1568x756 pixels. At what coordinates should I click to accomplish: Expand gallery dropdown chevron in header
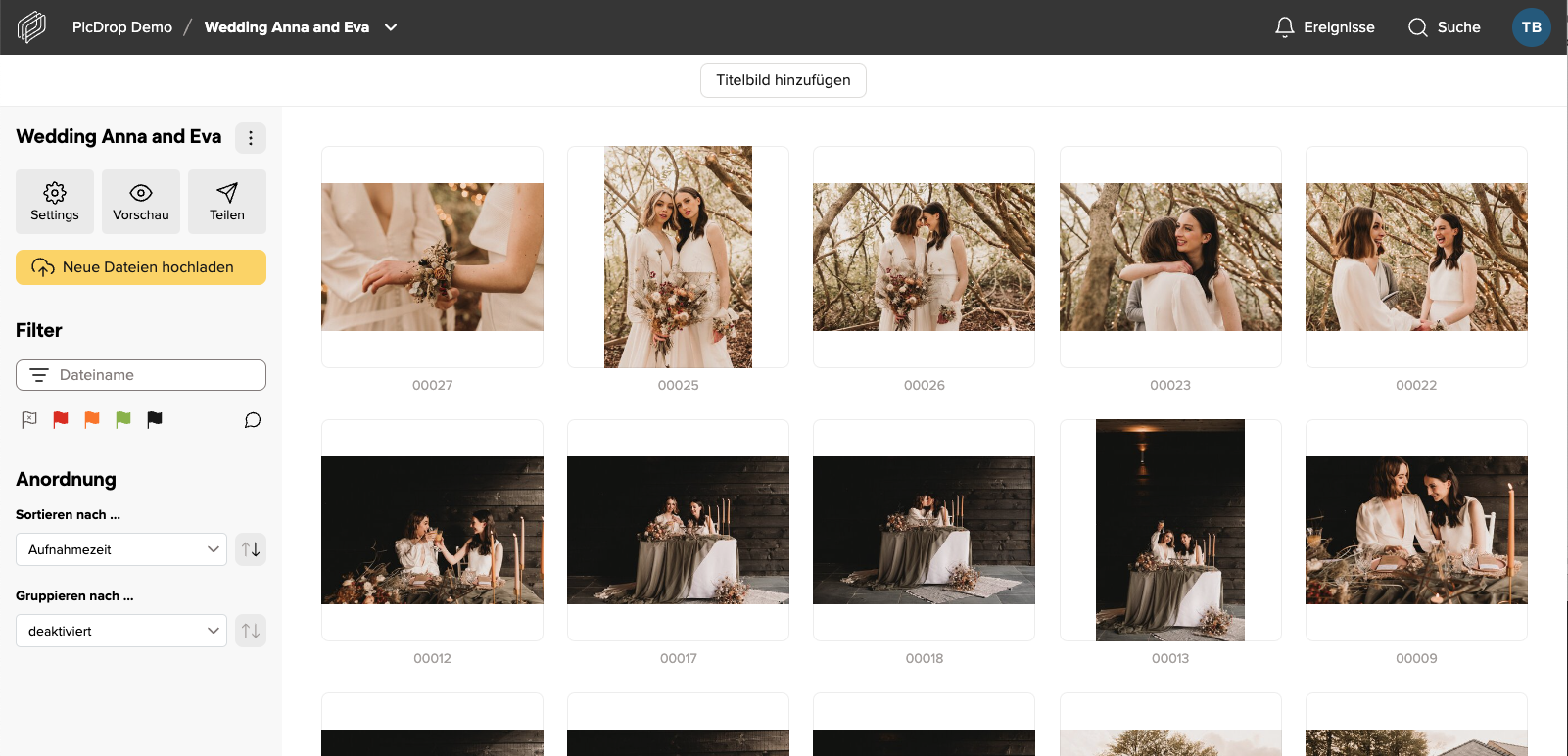coord(391,27)
